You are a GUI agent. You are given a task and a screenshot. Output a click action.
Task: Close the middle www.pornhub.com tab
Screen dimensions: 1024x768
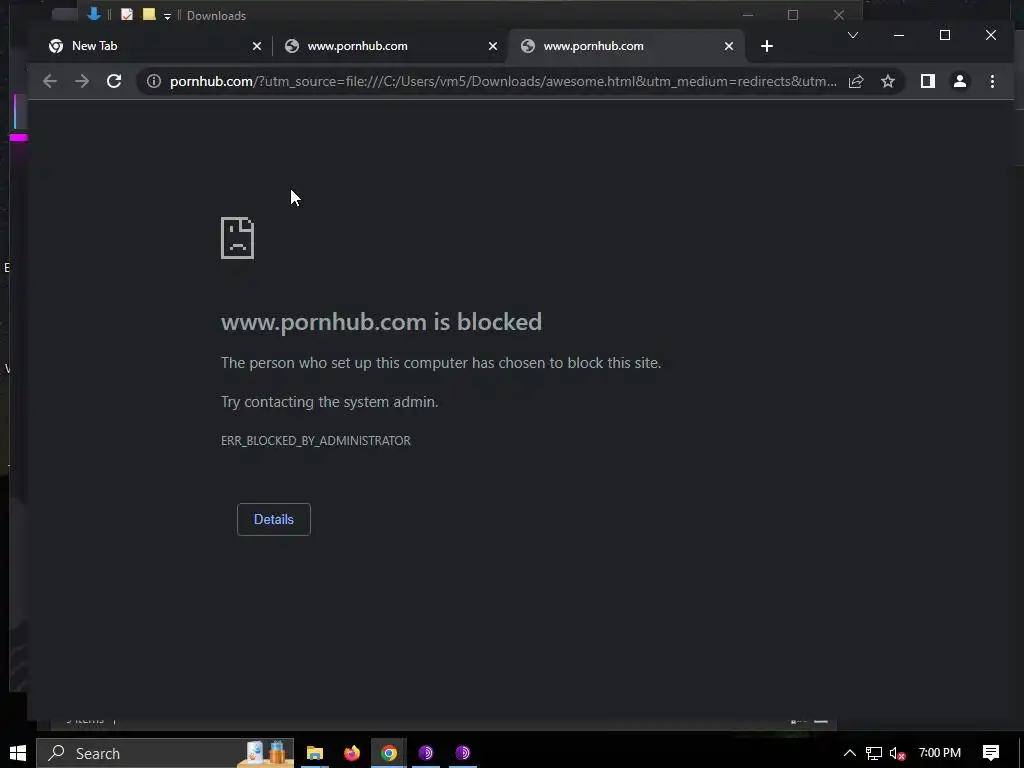coord(492,46)
